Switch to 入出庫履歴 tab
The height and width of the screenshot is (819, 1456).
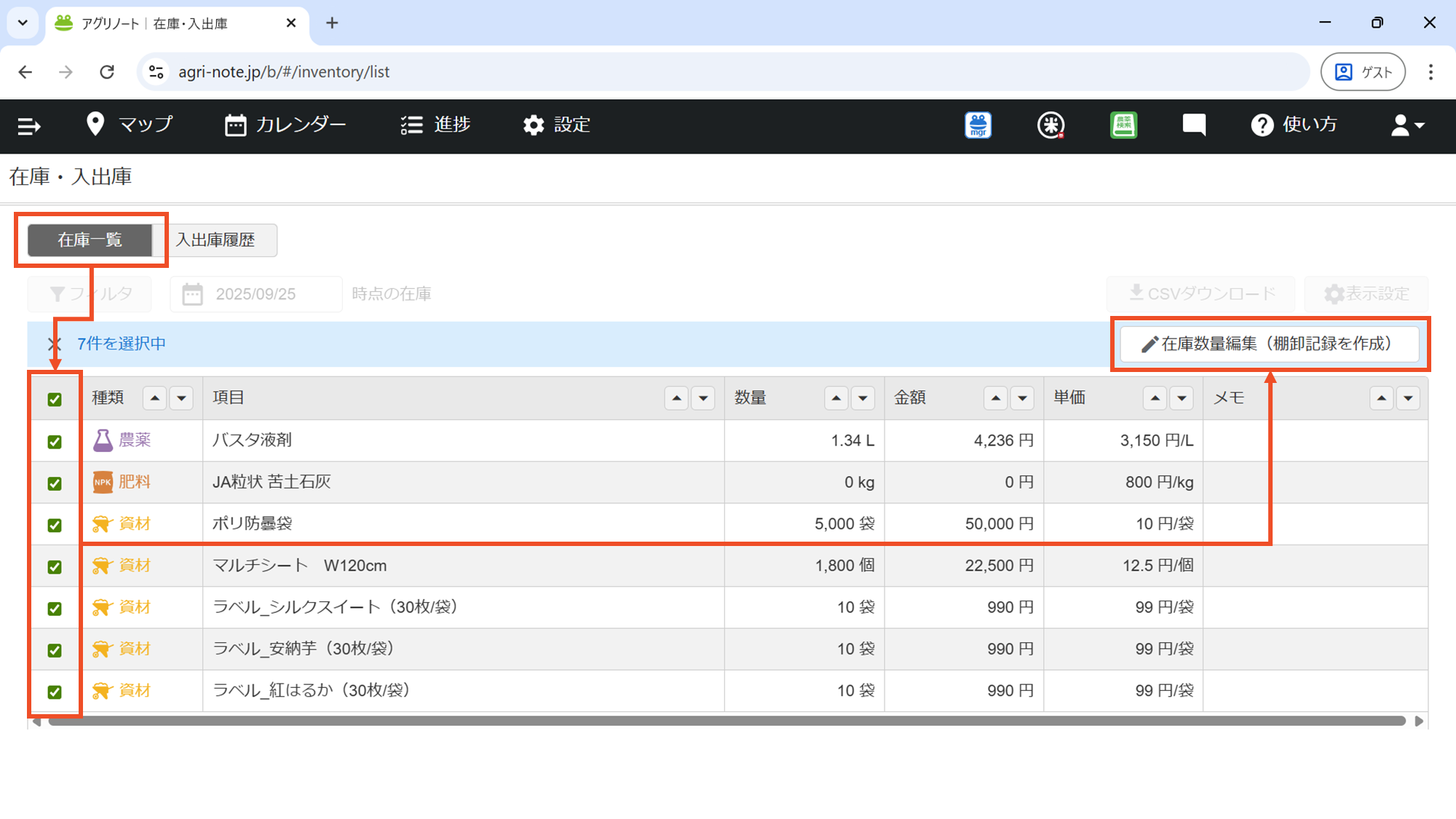(x=215, y=240)
